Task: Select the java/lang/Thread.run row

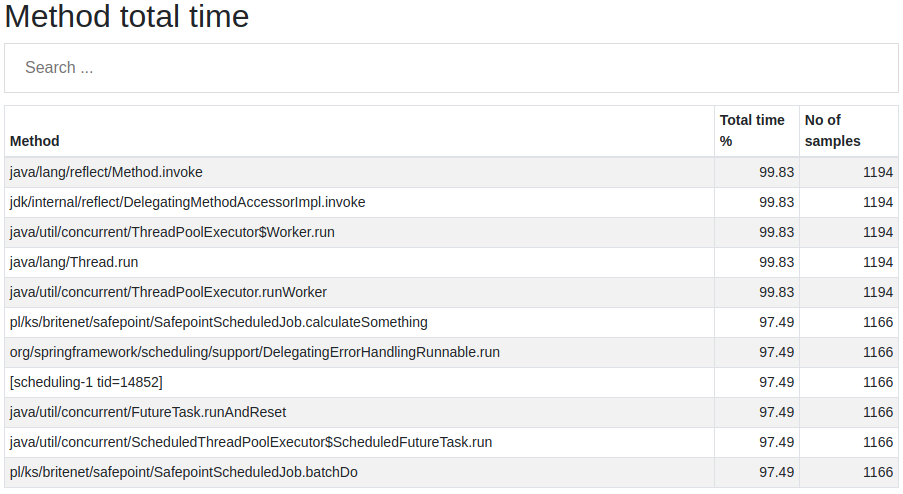Action: pos(452,262)
